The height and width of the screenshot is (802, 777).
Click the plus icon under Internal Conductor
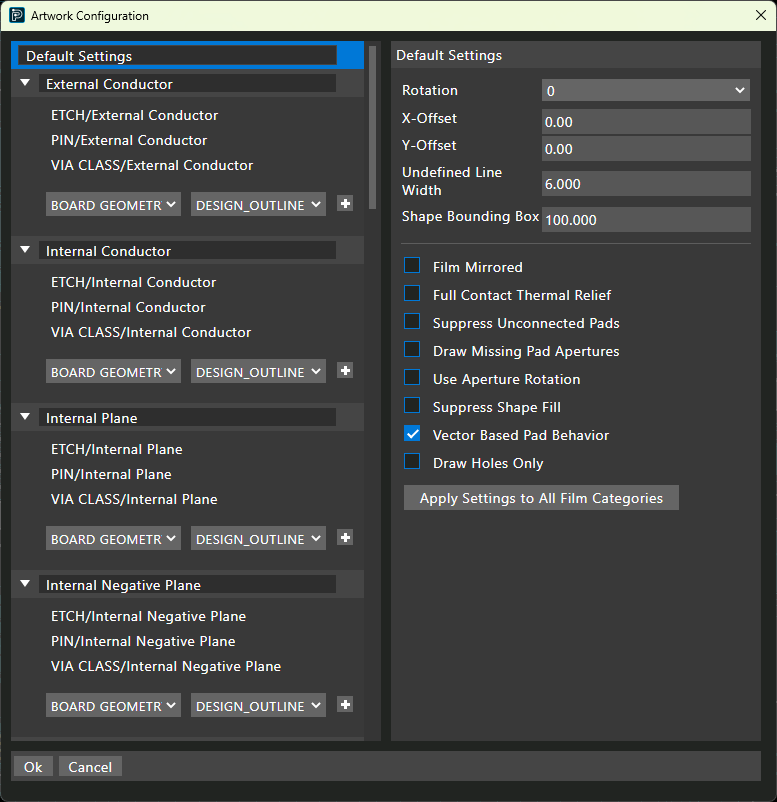coord(344,371)
